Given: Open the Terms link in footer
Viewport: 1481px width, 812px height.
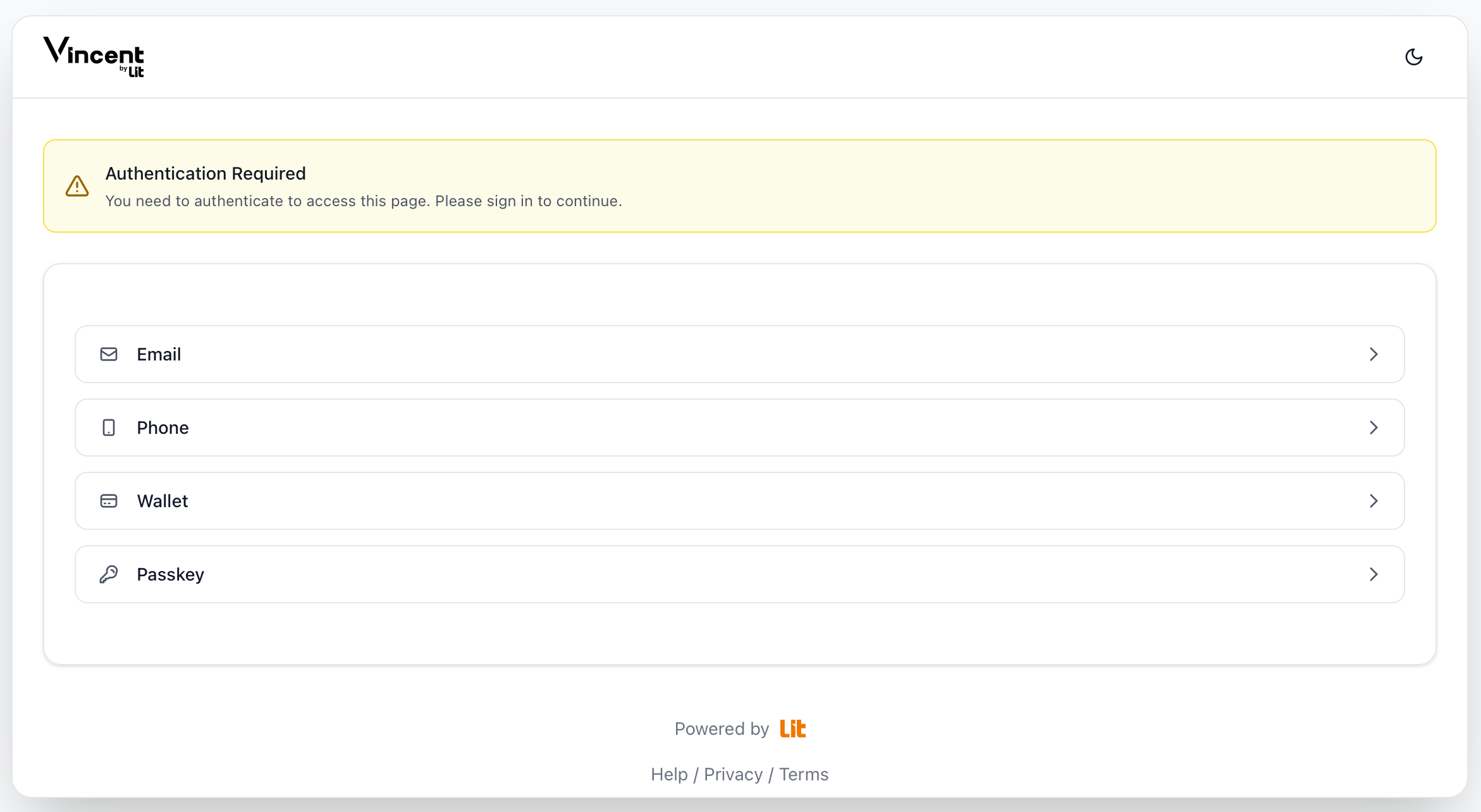Looking at the screenshot, I should 804,774.
